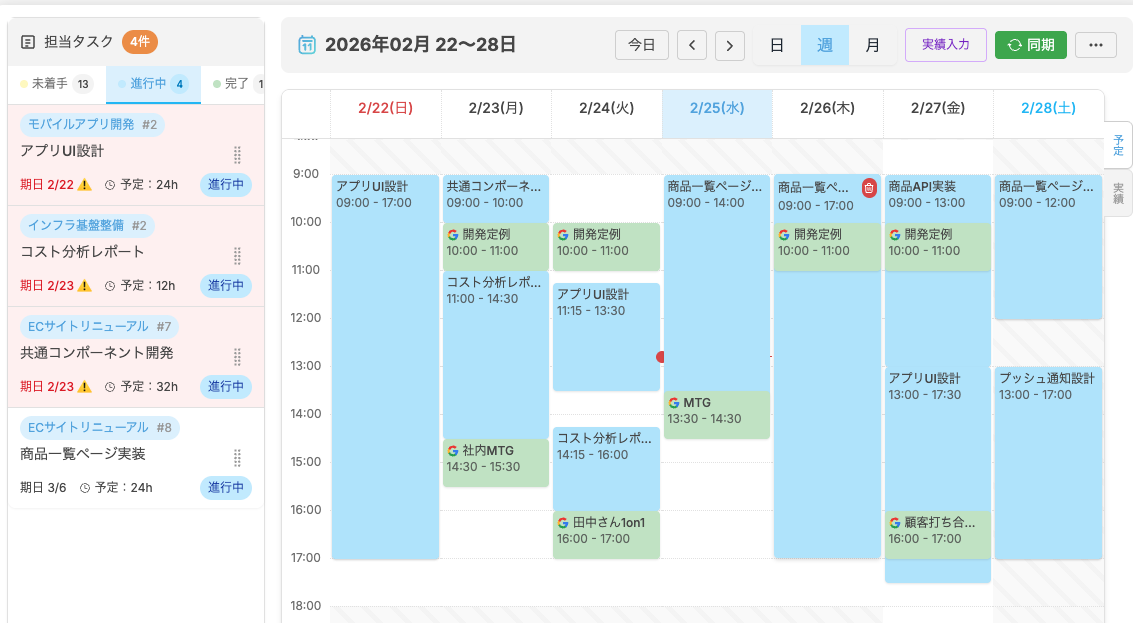Click the red current-time marker dot

pyautogui.click(x=660, y=356)
